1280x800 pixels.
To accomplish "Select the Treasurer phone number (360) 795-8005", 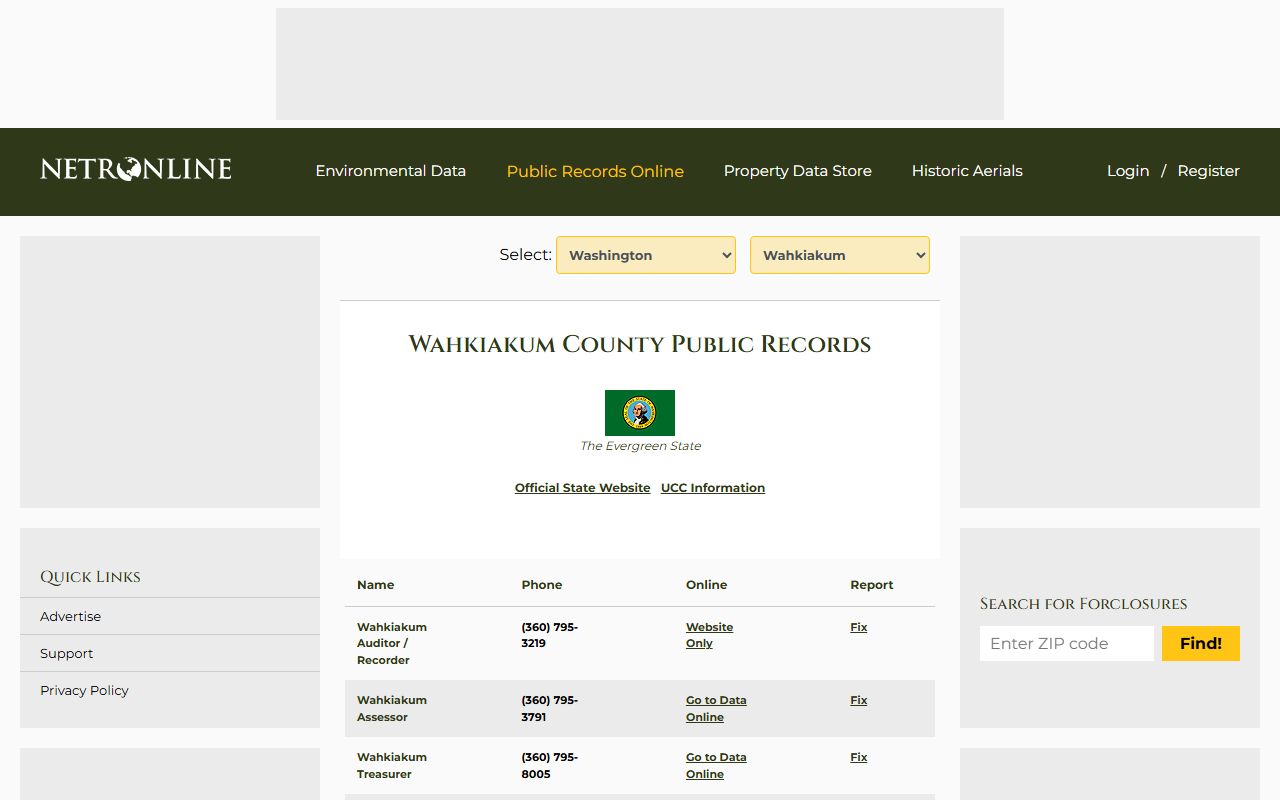I will (550, 766).
